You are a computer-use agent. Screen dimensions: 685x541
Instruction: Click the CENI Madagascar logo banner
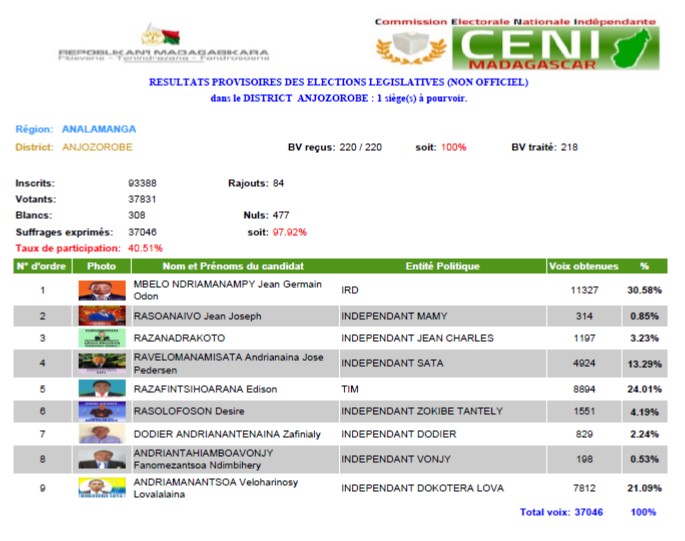[555, 48]
